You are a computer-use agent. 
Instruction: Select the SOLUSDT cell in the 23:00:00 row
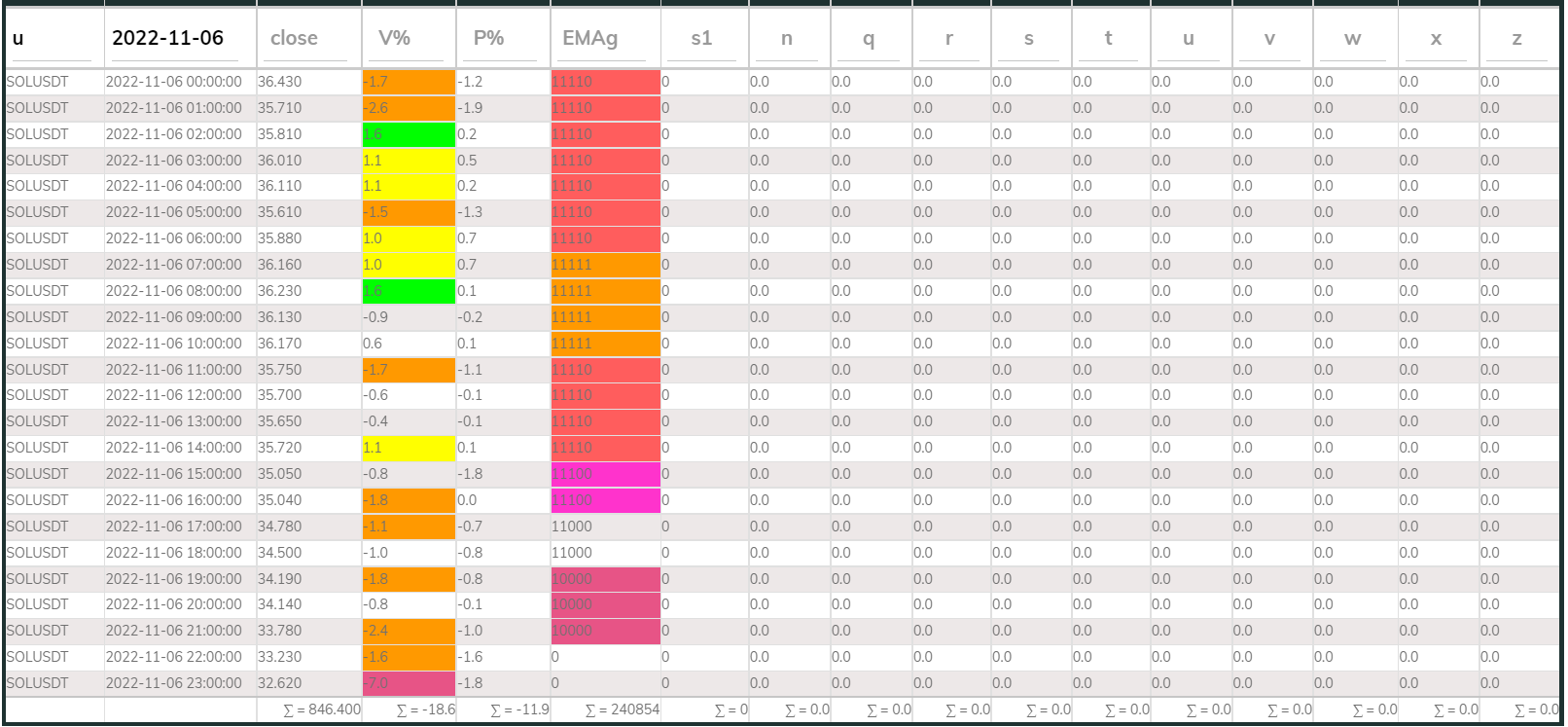click(39, 683)
